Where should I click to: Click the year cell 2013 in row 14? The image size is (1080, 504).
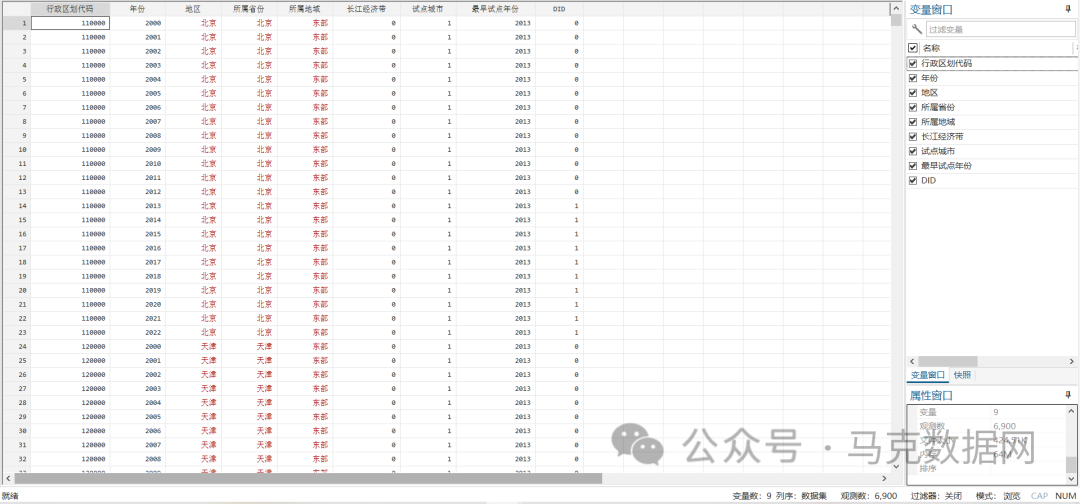pyautogui.click(x=137, y=206)
